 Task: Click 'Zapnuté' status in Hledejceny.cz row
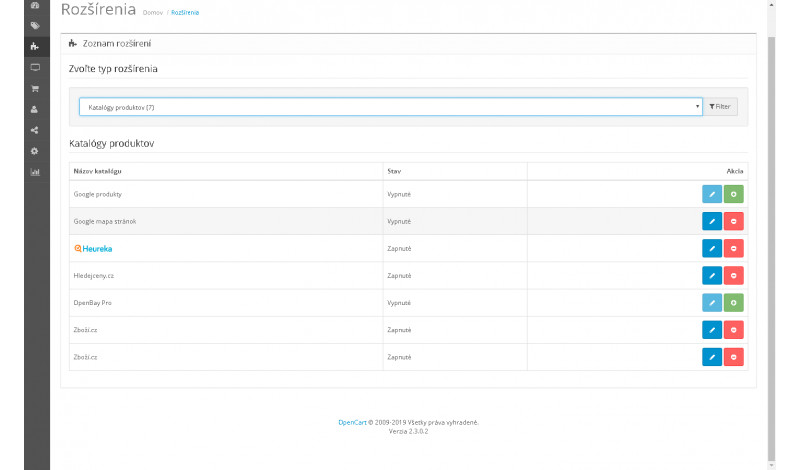coord(399,276)
